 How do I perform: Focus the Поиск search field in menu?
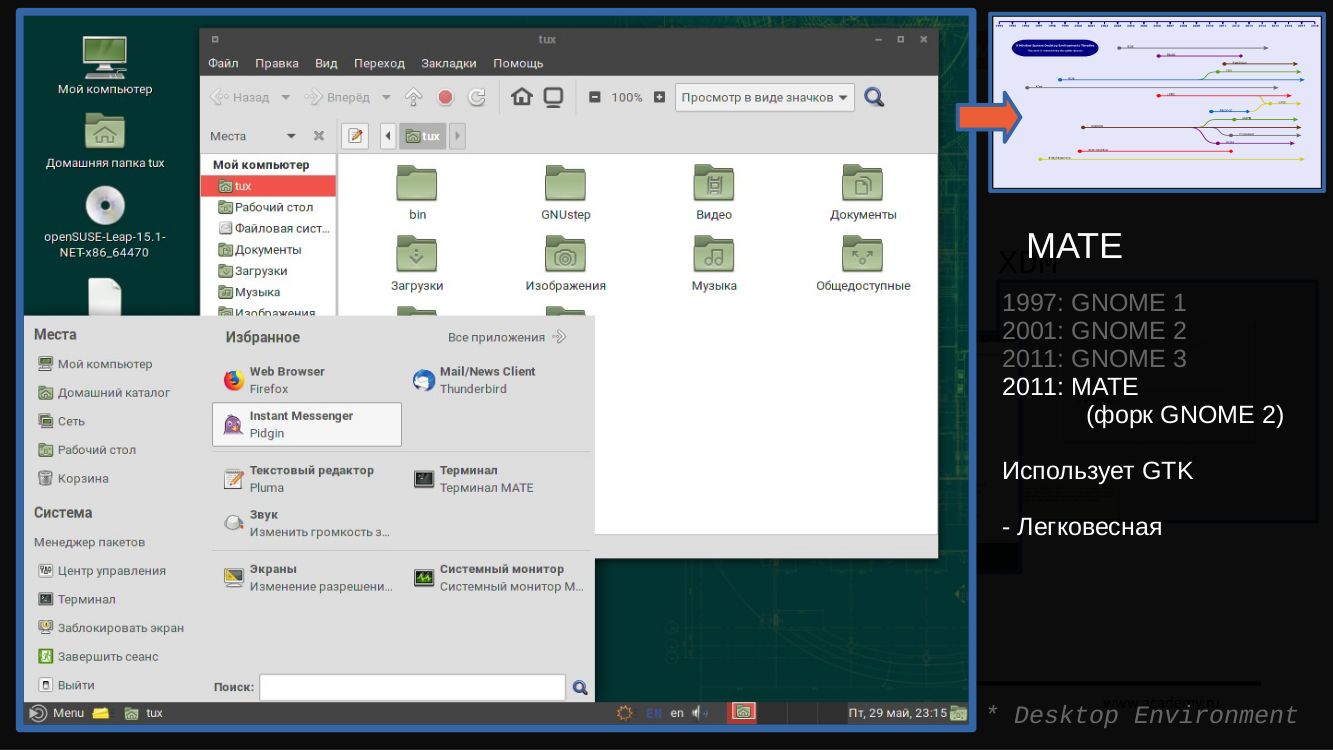coord(412,687)
